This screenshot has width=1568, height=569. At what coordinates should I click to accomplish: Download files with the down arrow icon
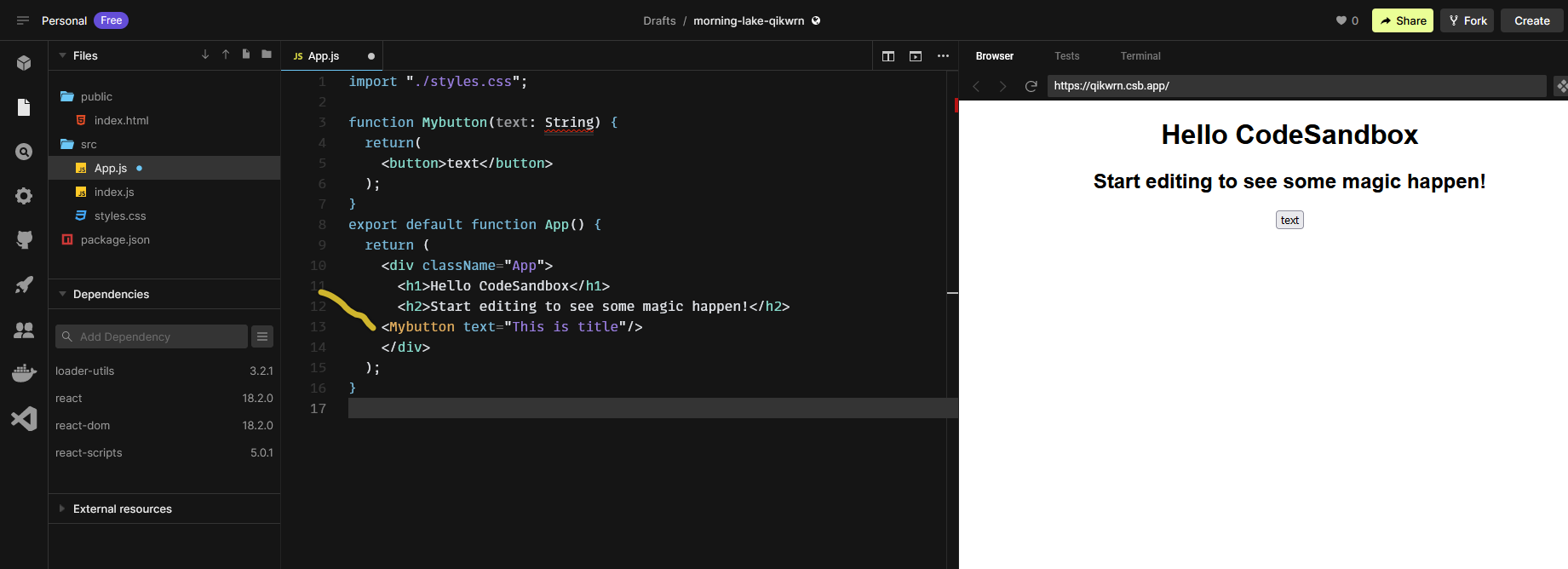click(205, 55)
